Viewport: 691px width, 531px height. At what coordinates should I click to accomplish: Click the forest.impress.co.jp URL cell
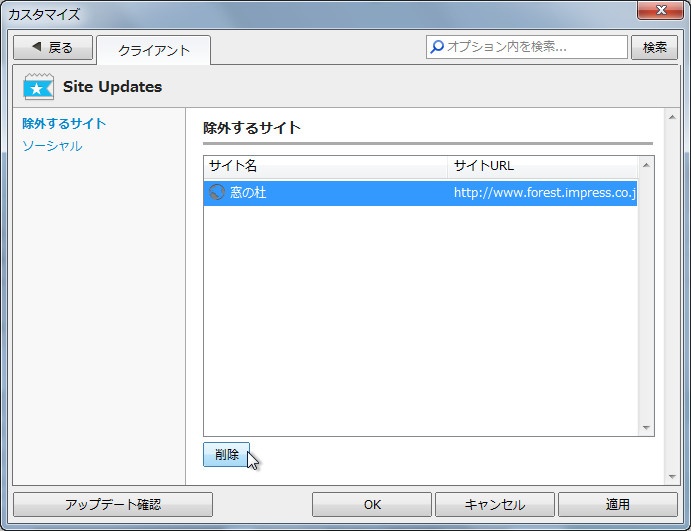pyautogui.click(x=545, y=193)
